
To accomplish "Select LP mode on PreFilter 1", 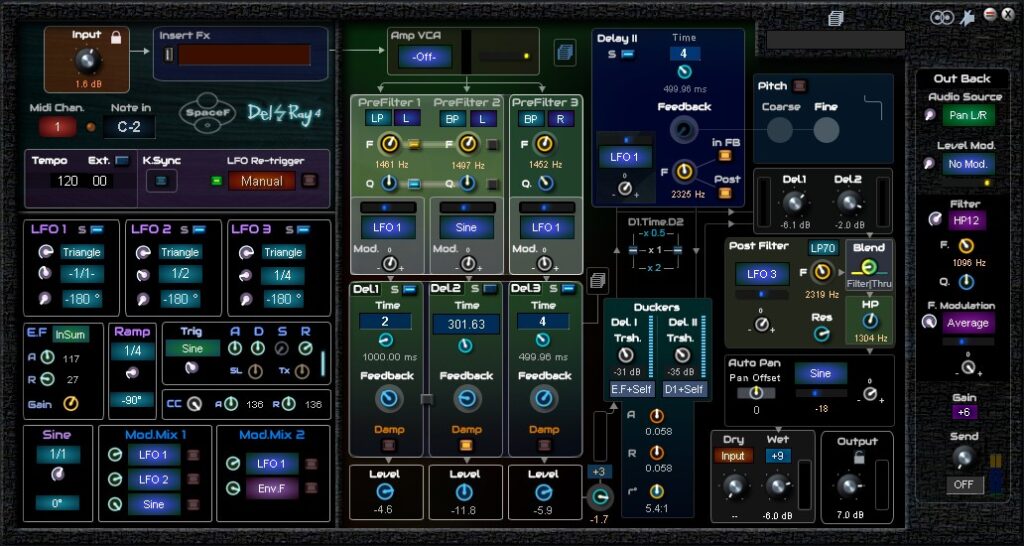I will [378, 118].
